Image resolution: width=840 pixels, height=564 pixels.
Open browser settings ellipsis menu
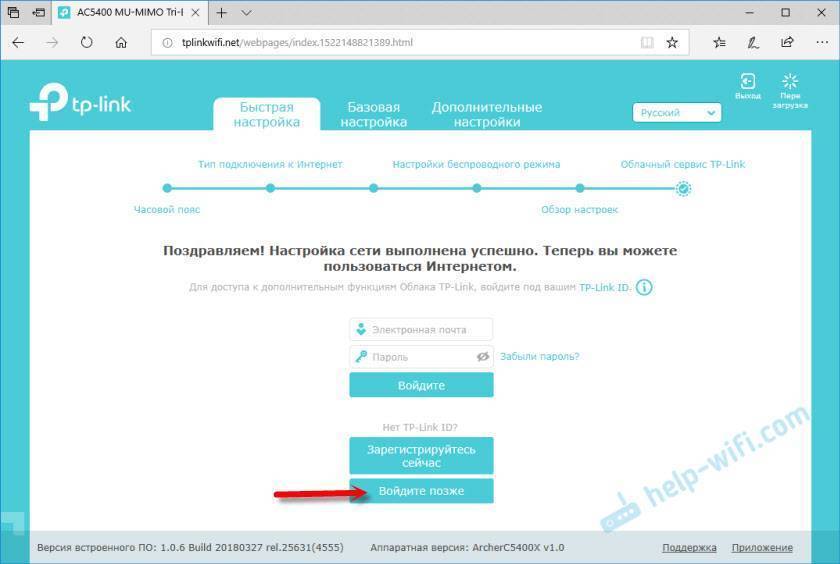coord(822,42)
